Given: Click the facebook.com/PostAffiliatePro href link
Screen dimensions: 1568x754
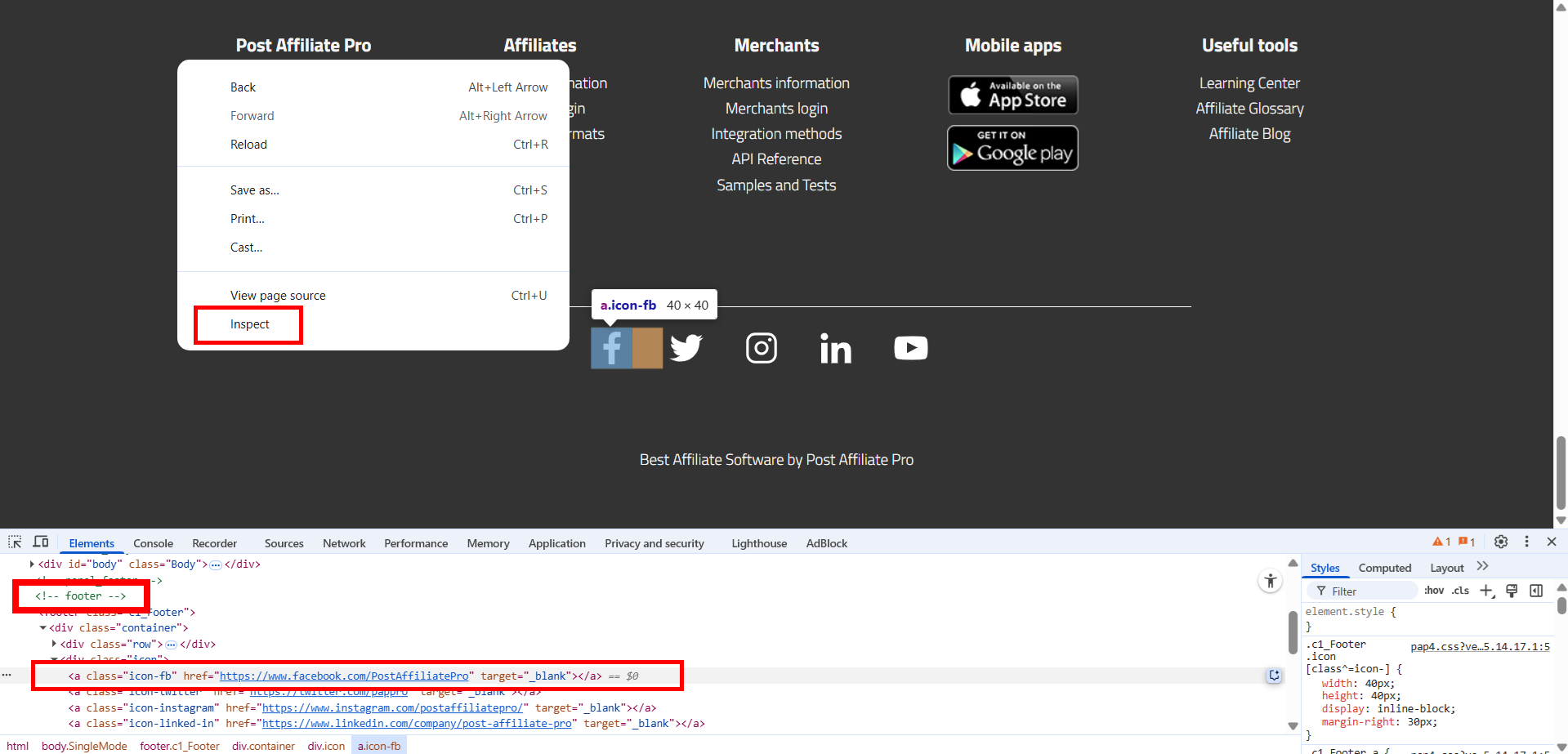Looking at the screenshot, I should tap(344, 676).
